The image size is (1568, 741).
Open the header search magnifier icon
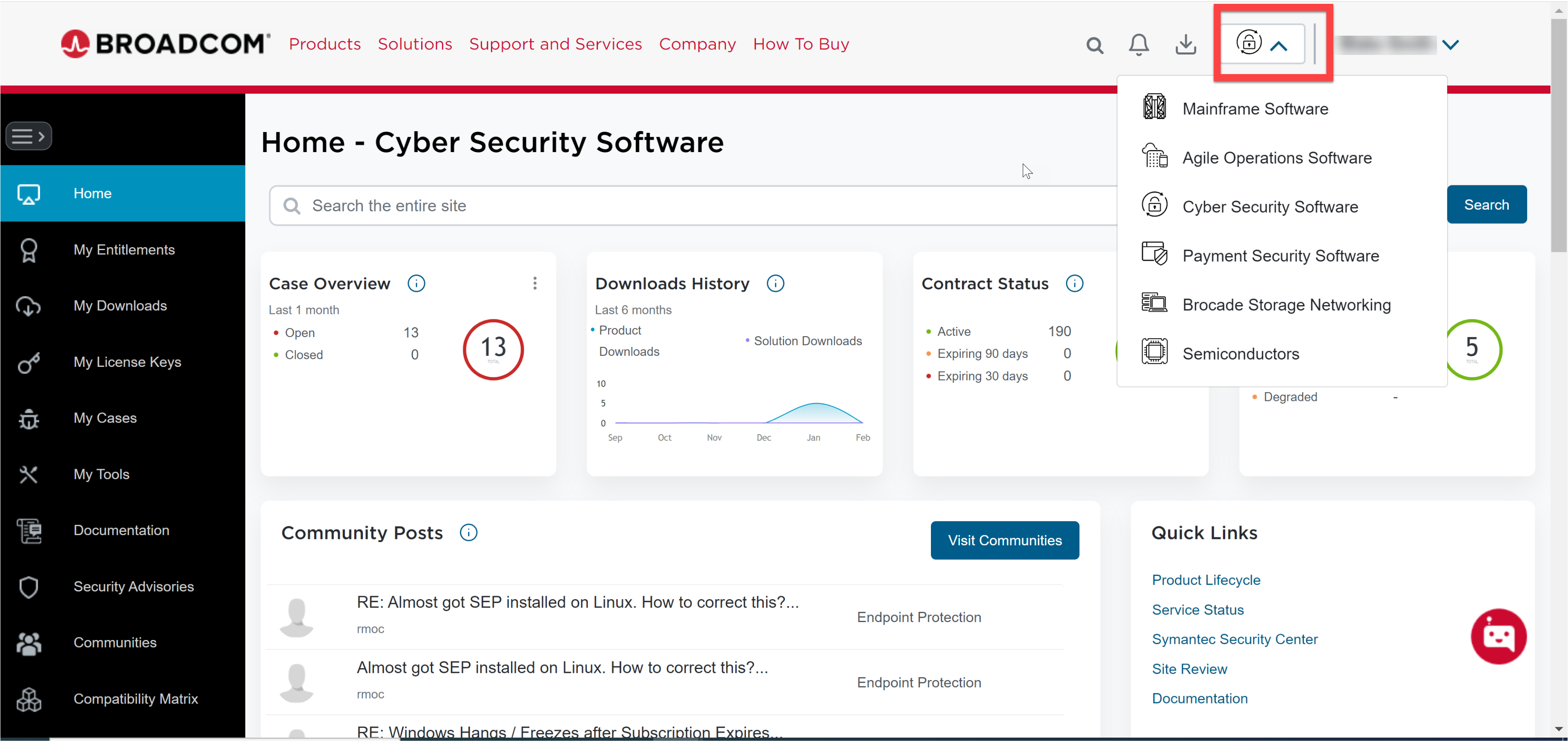pyautogui.click(x=1094, y=45)
